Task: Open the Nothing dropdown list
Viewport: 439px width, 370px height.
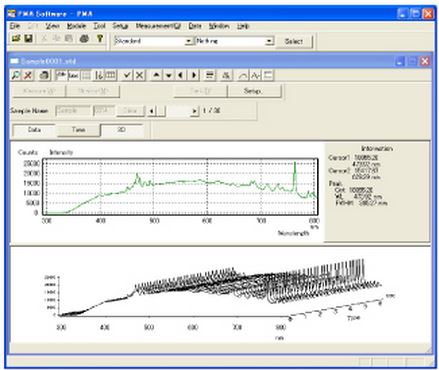Action: pyautogui.click(x=269, y=41)
